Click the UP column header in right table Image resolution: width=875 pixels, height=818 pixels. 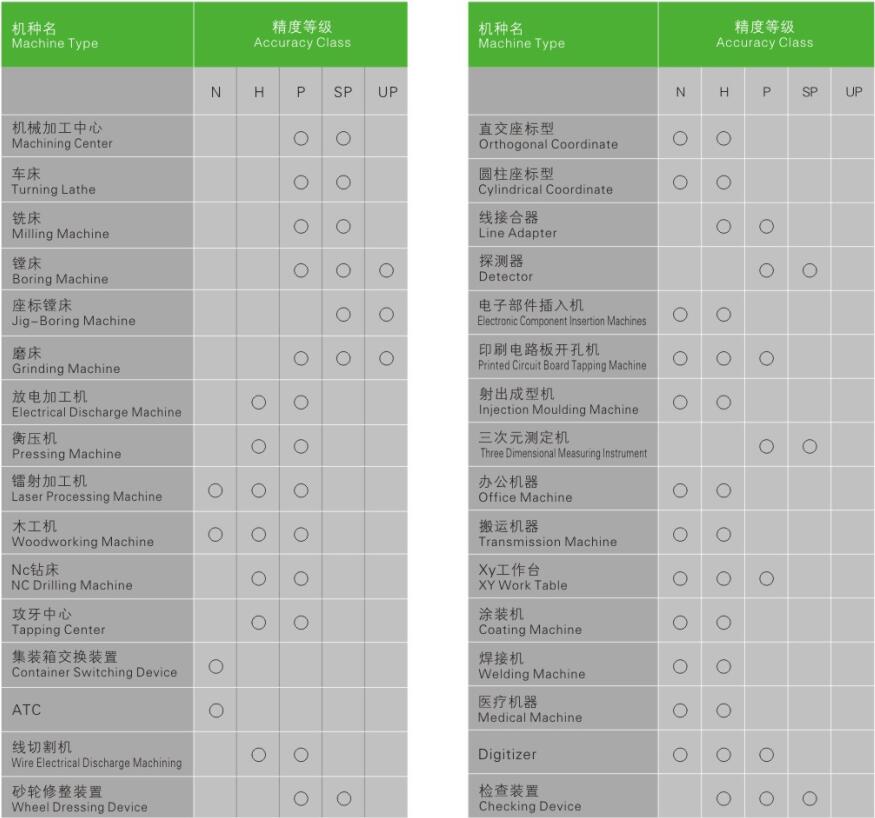click(853, 92)
